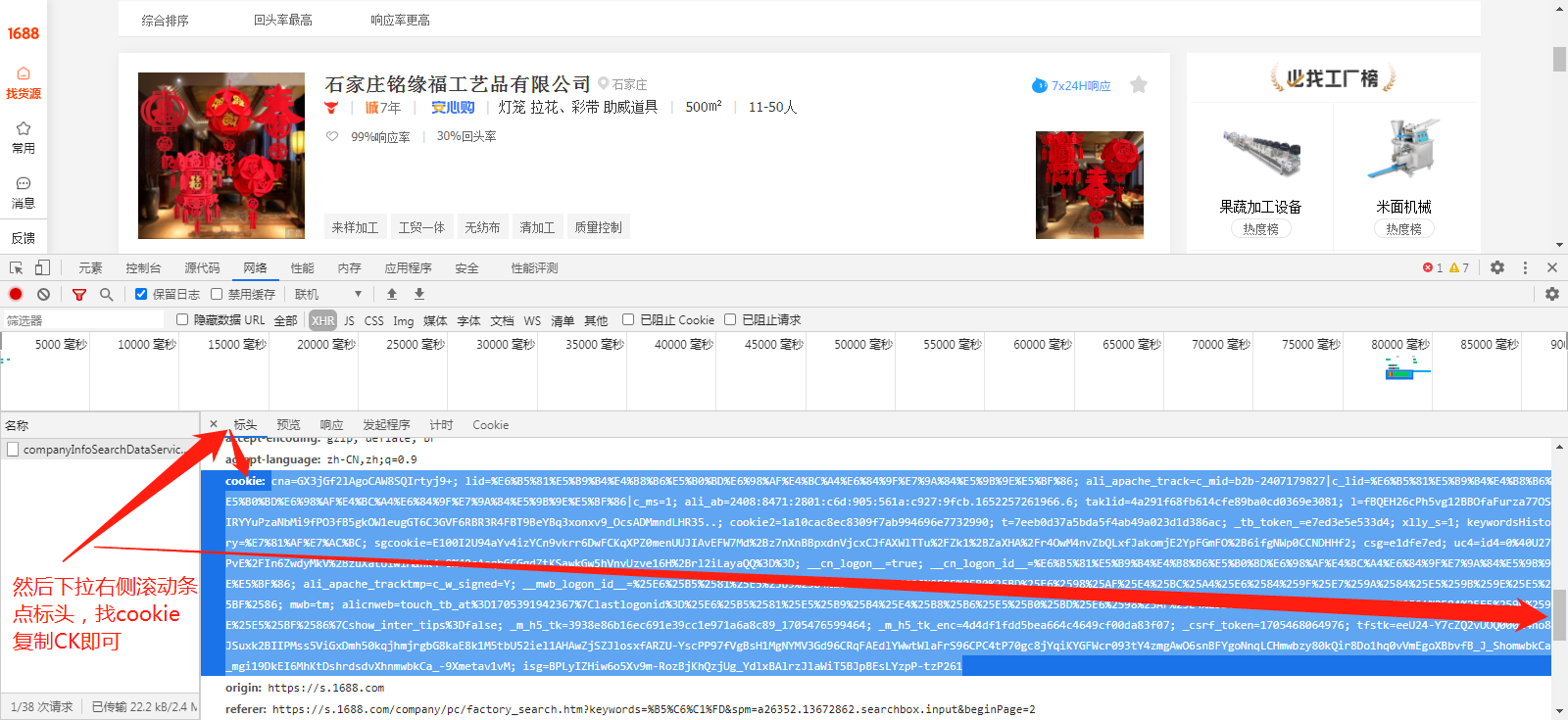Show 全部 request types
1568x720 pixels.
(x=285, y=320)
